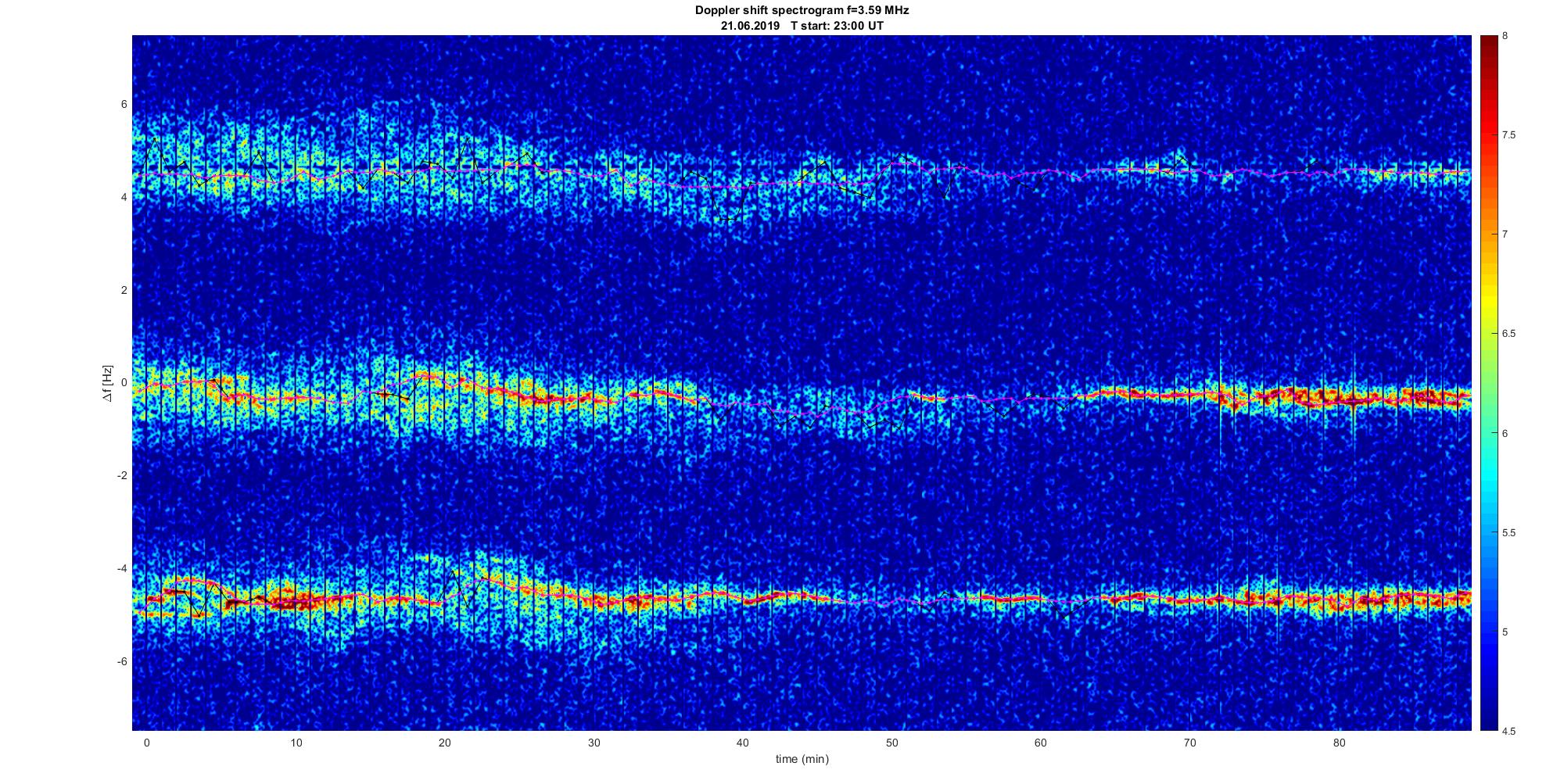Click the yellow region of the colorbar
The width and height of the screenshot is (1564, 784).
[1489, 301]
